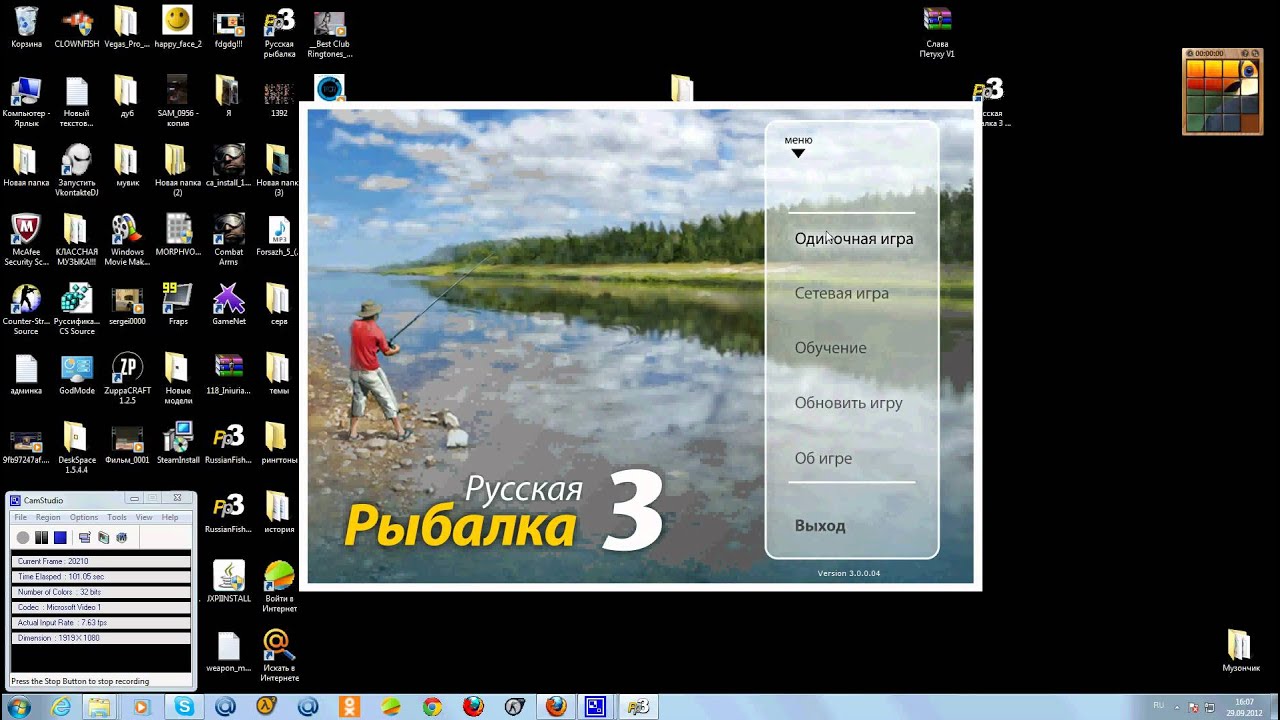The width and height of the screenshot is (1280, 720).
Task: Open Об игре info entry
Action: tap(823, 458)
